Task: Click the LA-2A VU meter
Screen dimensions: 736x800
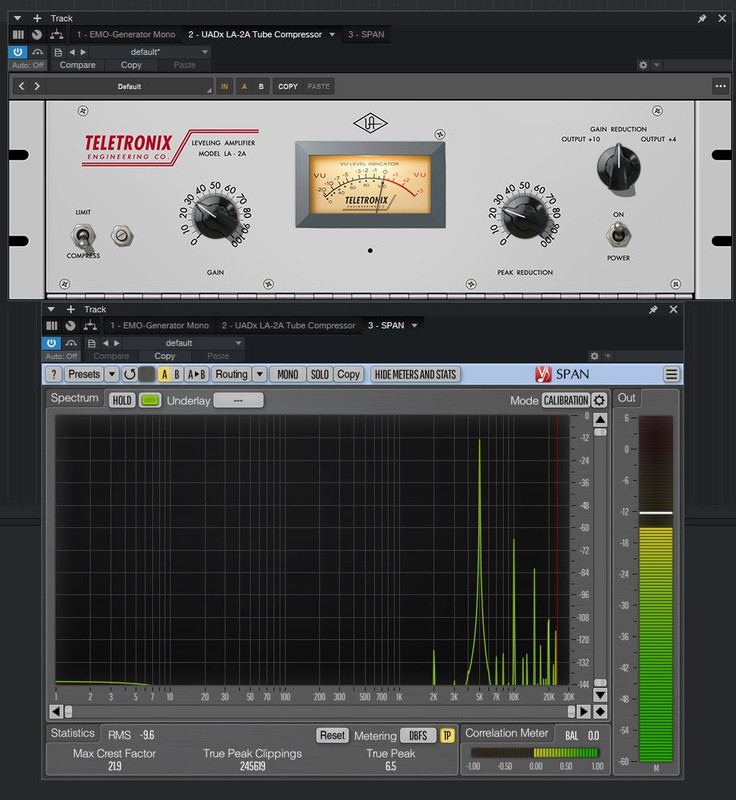Action: (370, 184)
